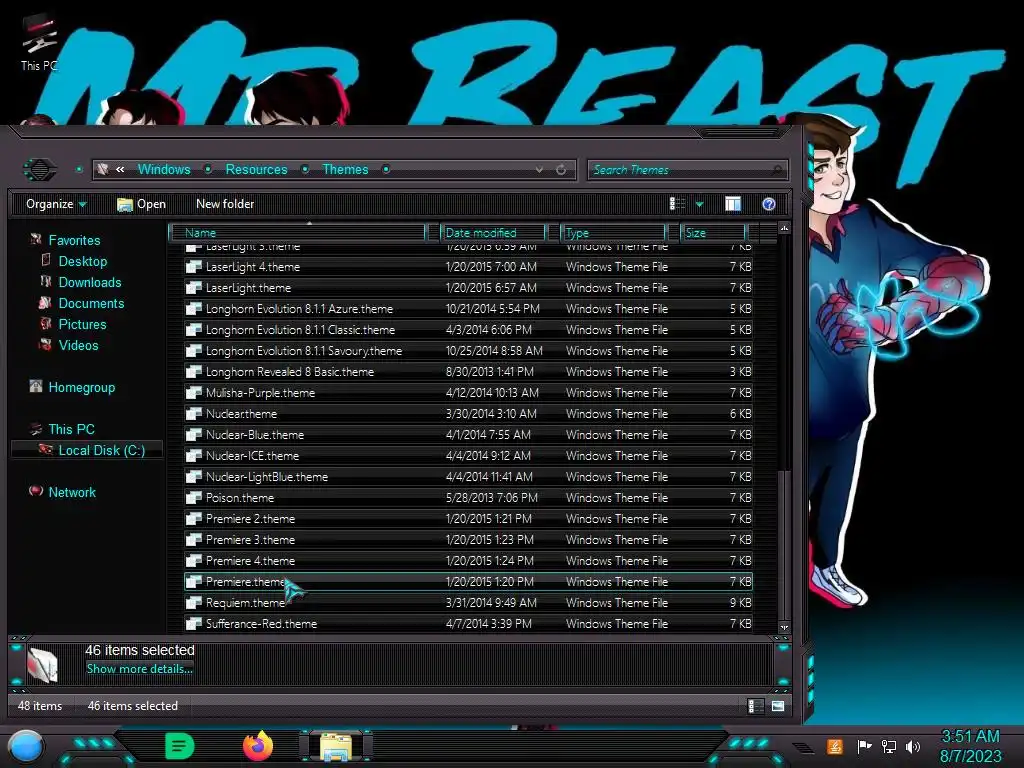Change view using the view icon
The image size is (1024, 768).
tap(677, 204)
